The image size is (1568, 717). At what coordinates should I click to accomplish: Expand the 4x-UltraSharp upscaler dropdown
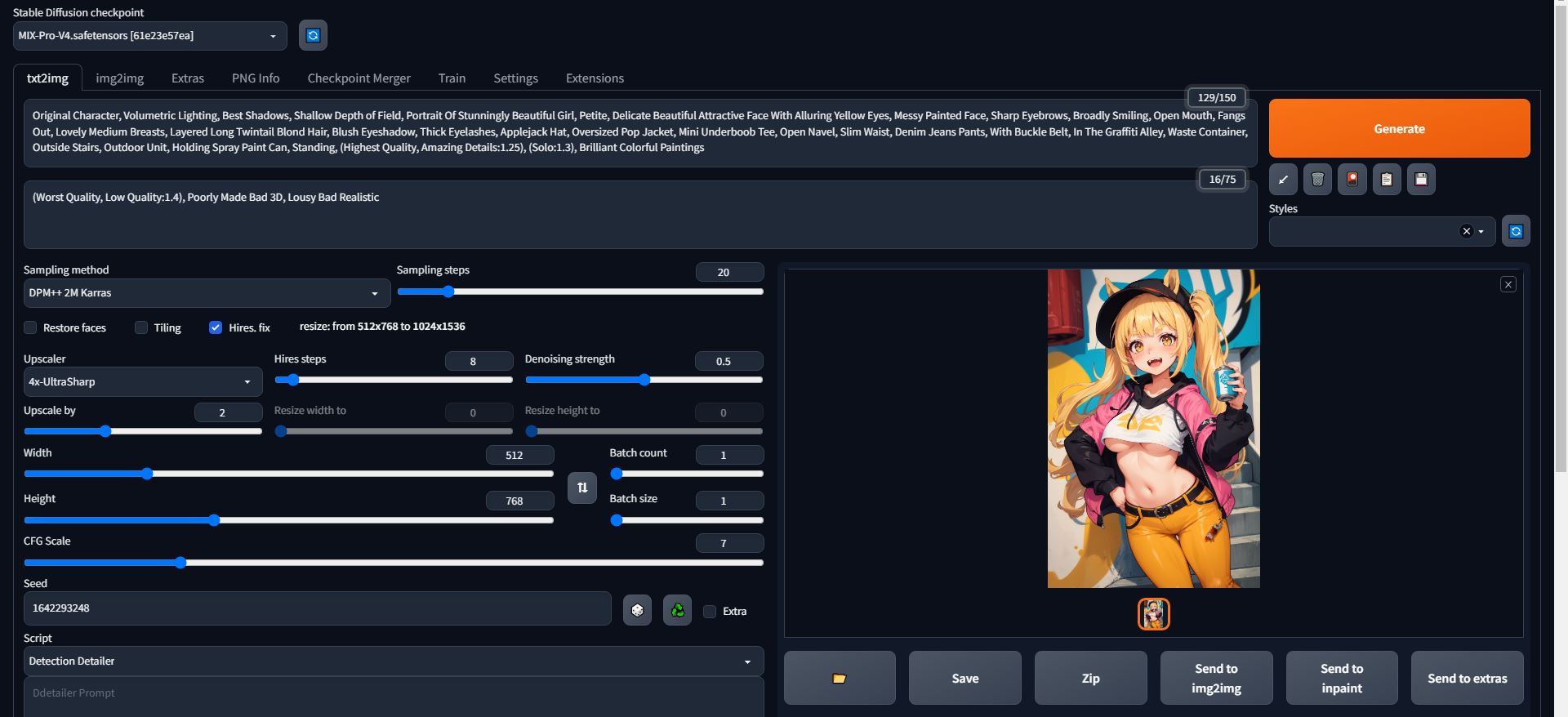[x=142, y=382]
